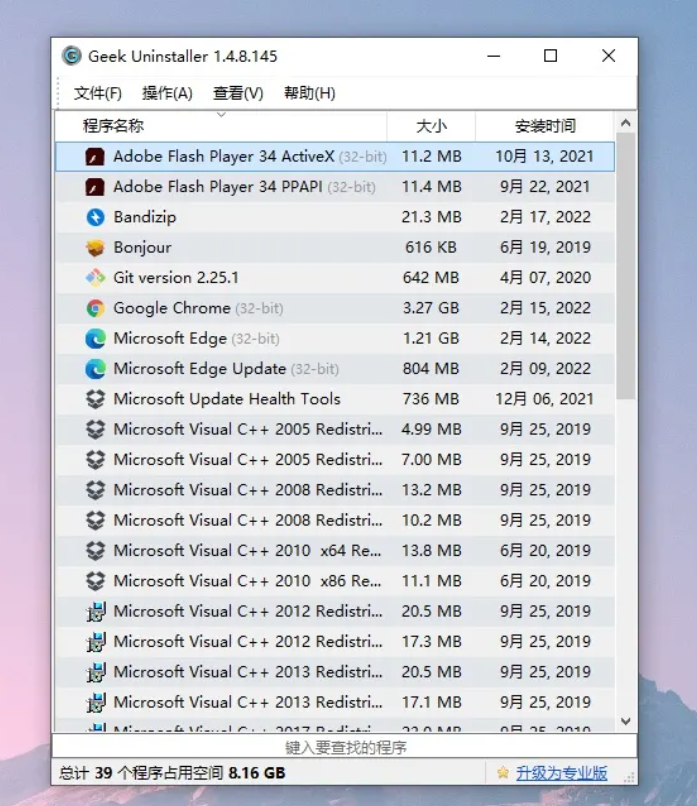Screen dimensions: 697x806
Task: Click icon of Visual C++ 2008 10.2 MB row
Action: coord(95,520)
